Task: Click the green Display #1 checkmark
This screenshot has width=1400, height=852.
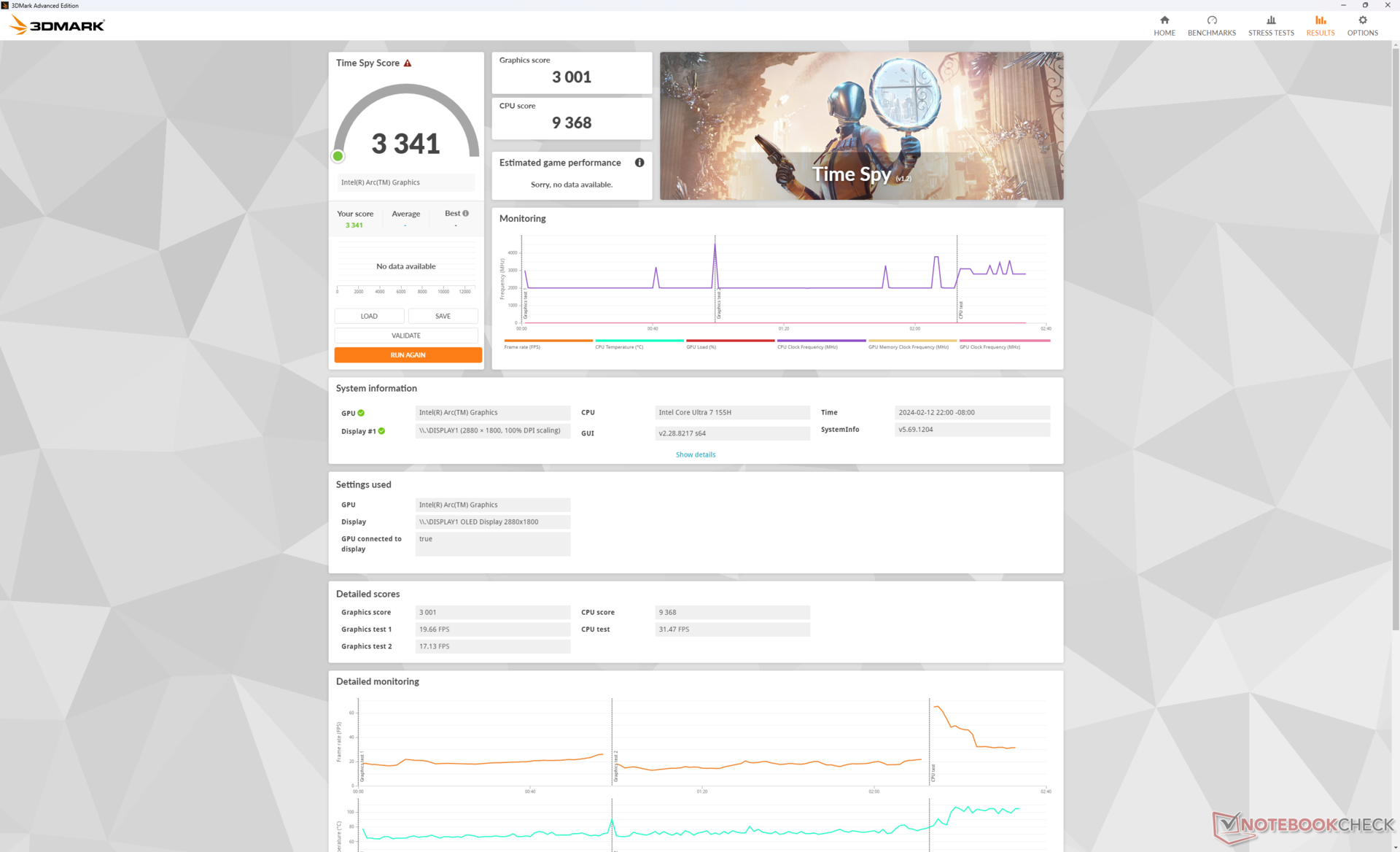Action: click(x=381, y=431)
